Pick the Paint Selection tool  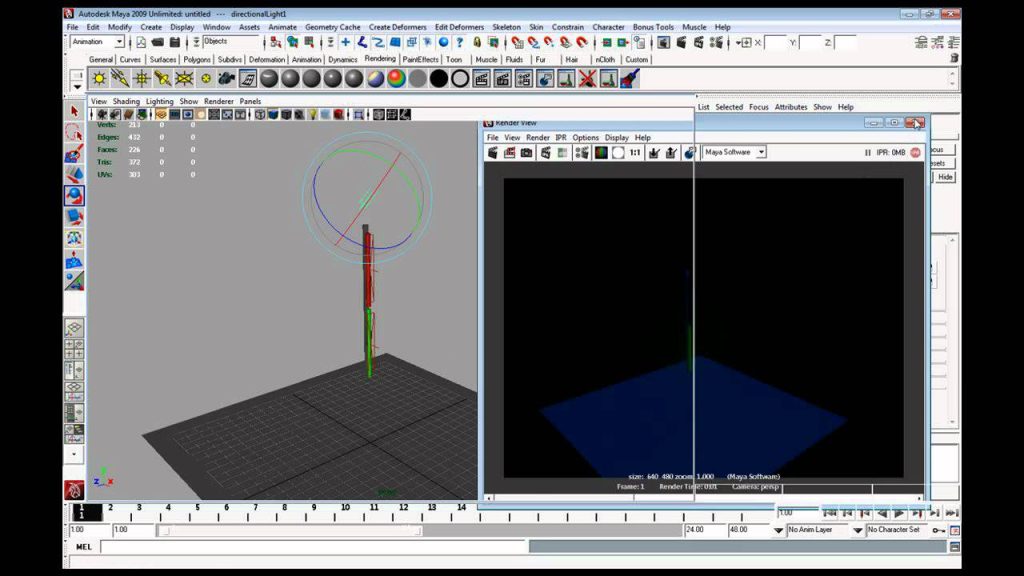74,154
